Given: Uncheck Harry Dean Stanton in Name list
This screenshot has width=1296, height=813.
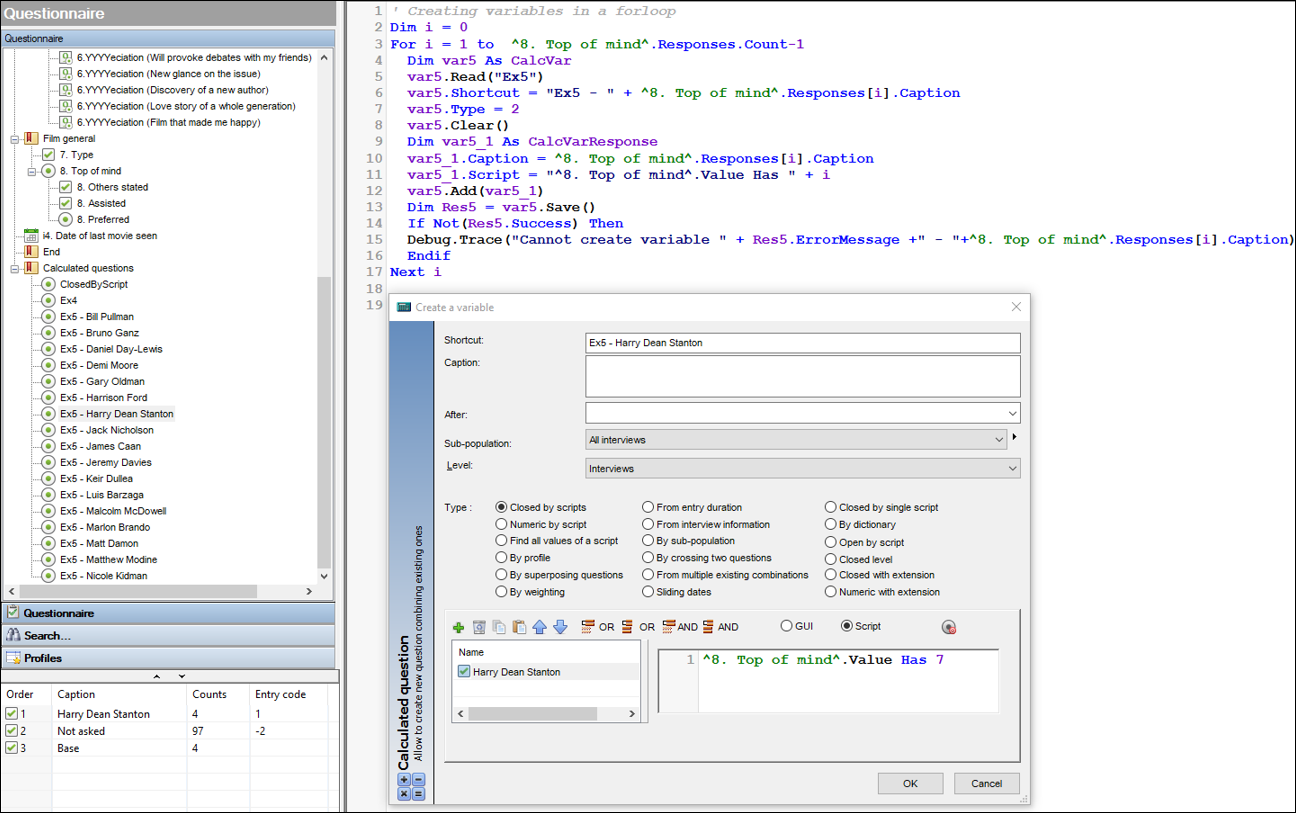Looking at the screenshot, I should 464,672.
